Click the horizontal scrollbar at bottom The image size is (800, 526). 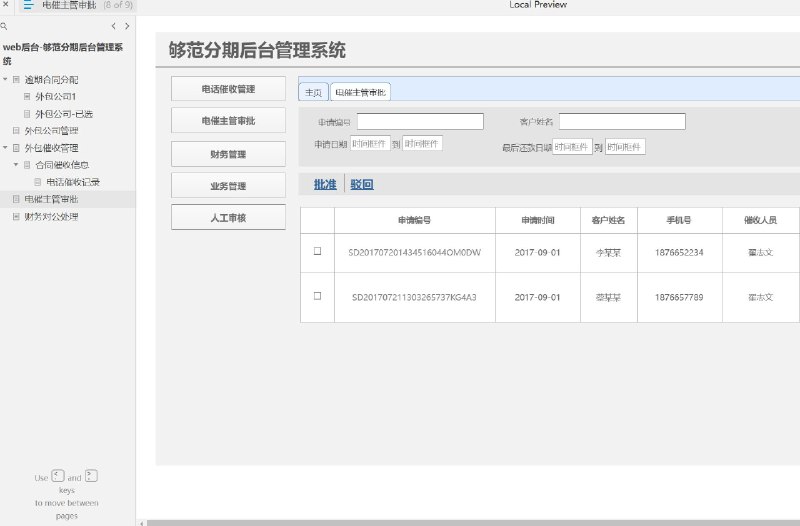coord(473,523)
